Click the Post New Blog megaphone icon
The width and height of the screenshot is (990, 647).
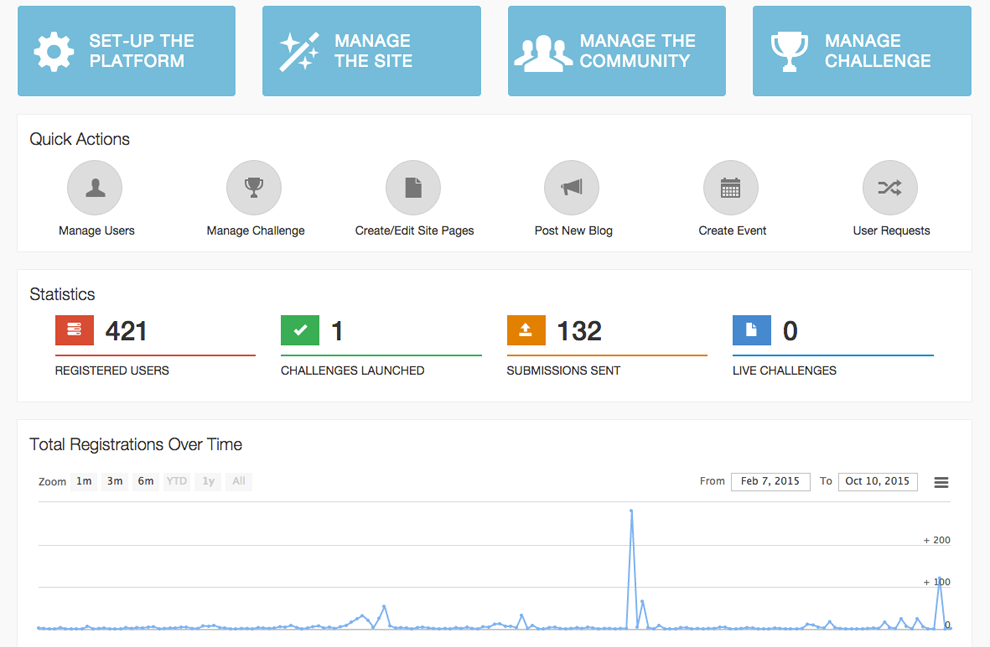(571, 187)
